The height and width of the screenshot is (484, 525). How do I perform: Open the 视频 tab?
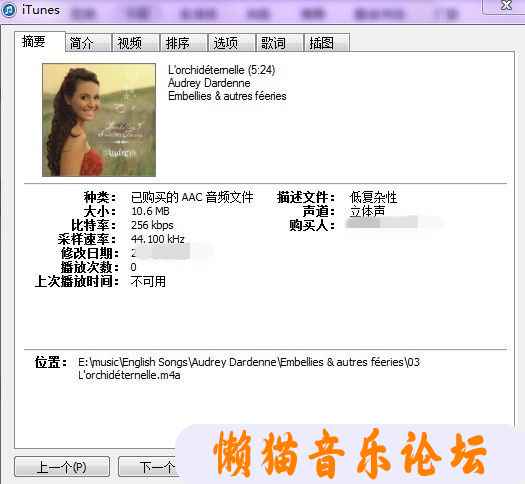point(136,43)
